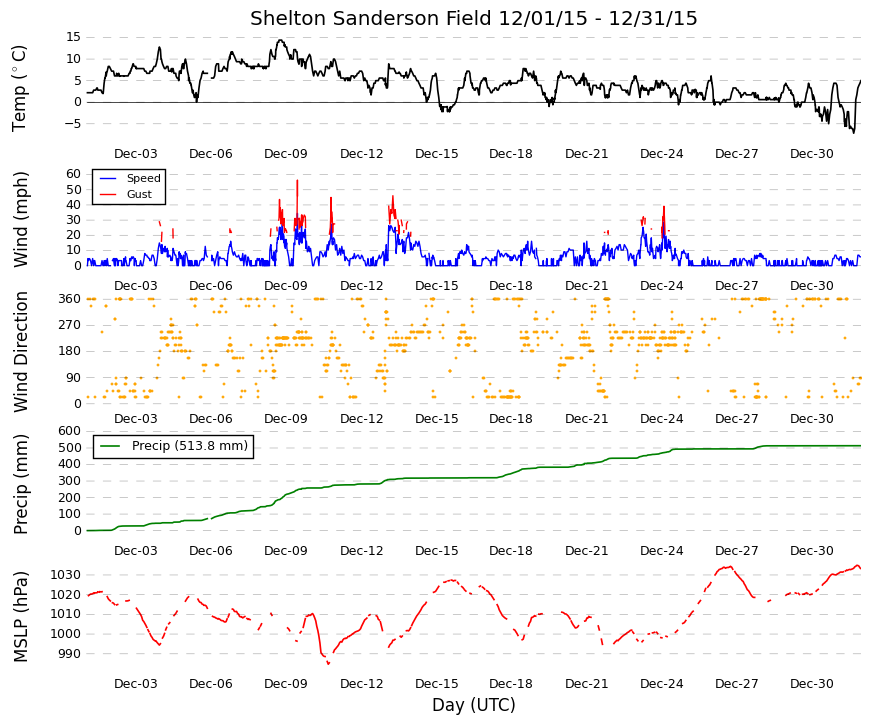
Task: Click the Precip (mm) axis label
Action: 21,484
